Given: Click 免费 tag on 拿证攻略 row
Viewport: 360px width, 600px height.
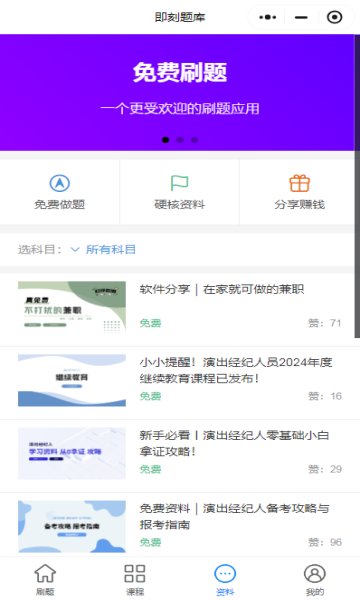Looking at the screenshot, I should [x=150, y=470].
